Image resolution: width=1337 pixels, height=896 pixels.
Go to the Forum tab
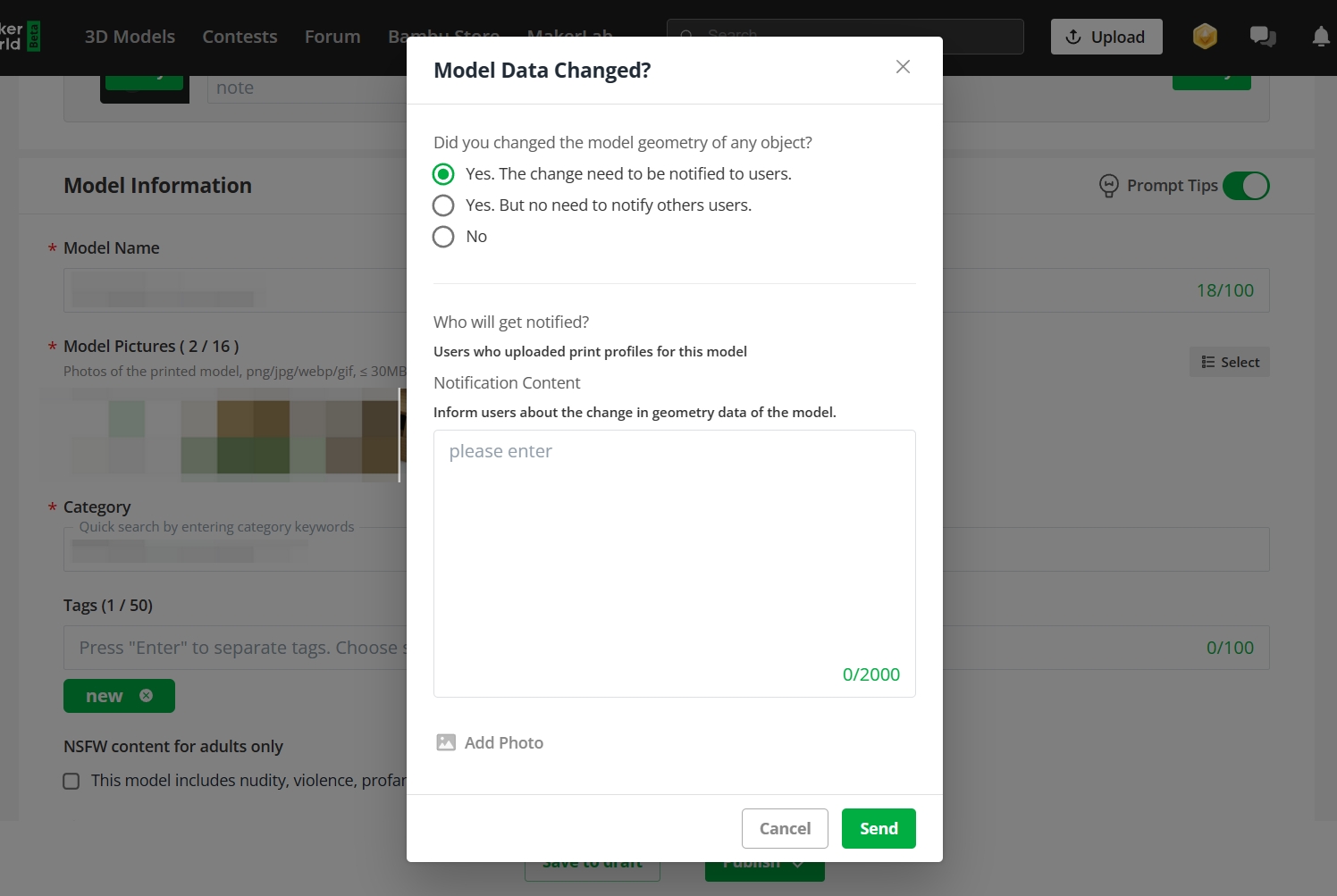[332, 37]
